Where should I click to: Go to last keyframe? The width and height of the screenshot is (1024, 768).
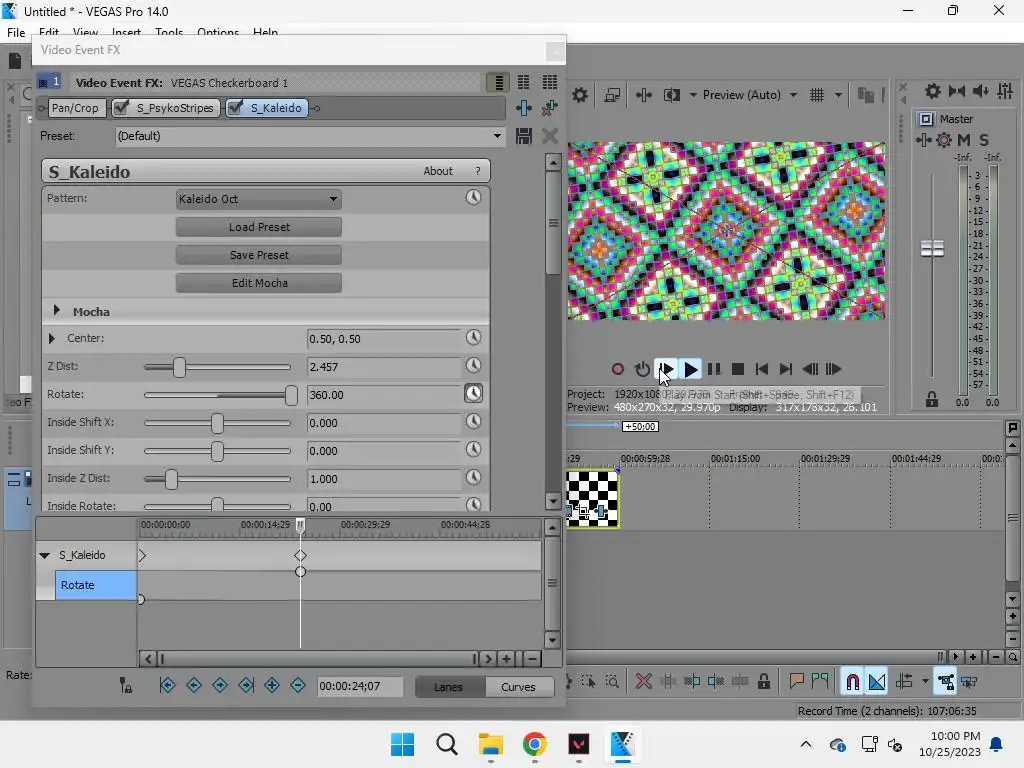(x=246, y=685)
